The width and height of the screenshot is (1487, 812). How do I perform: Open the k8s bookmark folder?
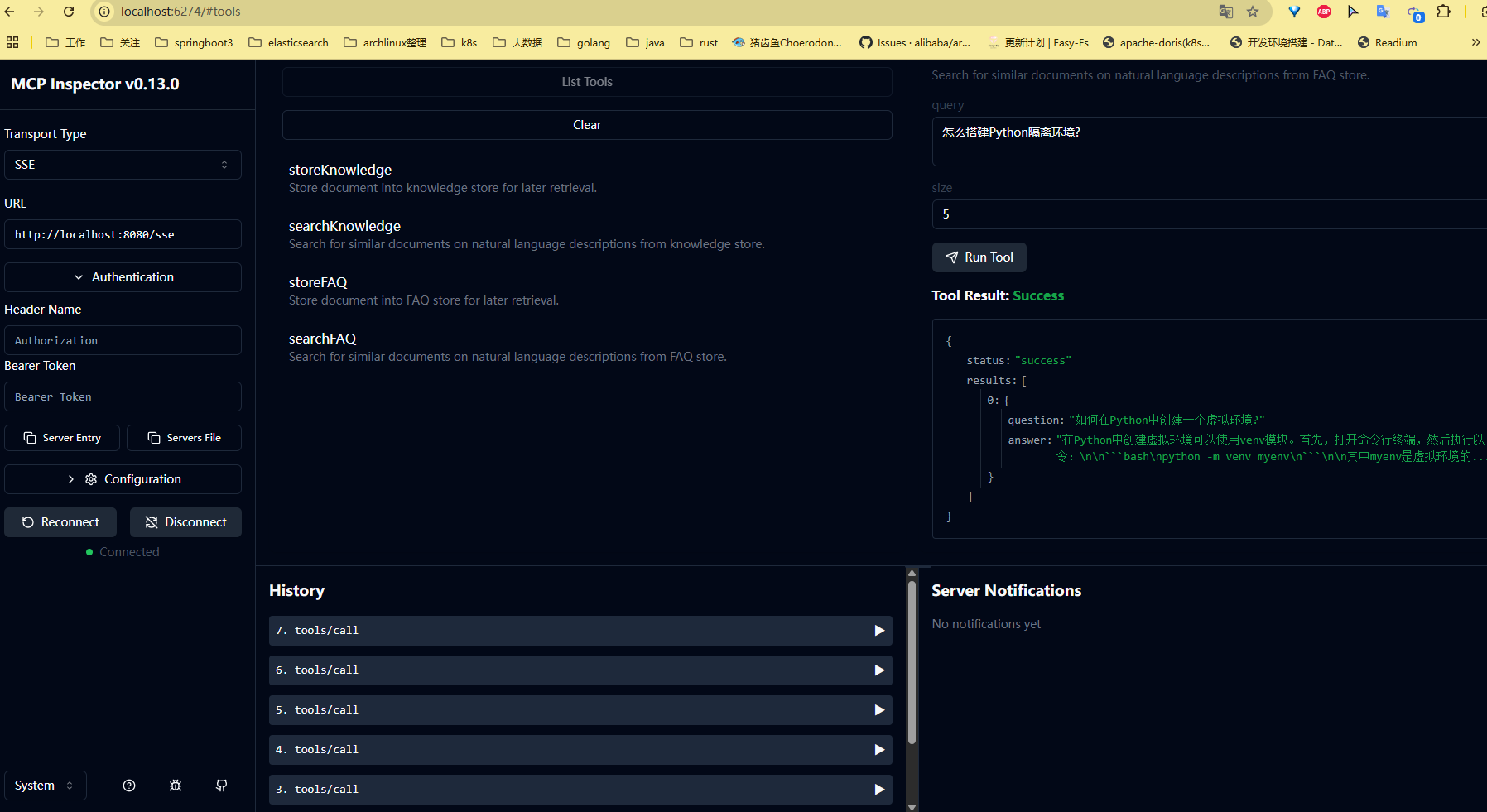pos(460,42)
